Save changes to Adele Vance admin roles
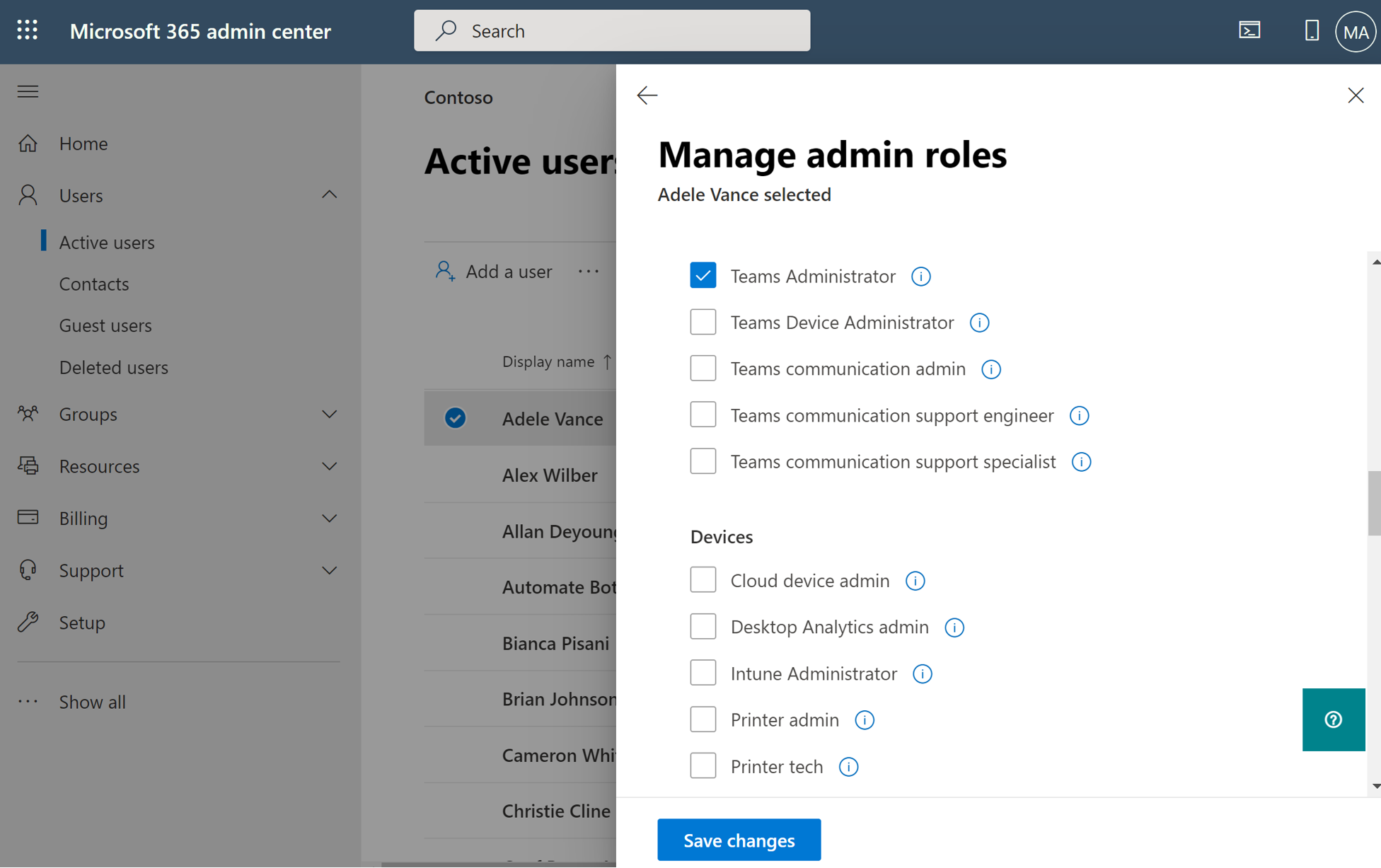Image resolution: width=1381 pixels, height=868 pixels. click(x=739, y=839)
